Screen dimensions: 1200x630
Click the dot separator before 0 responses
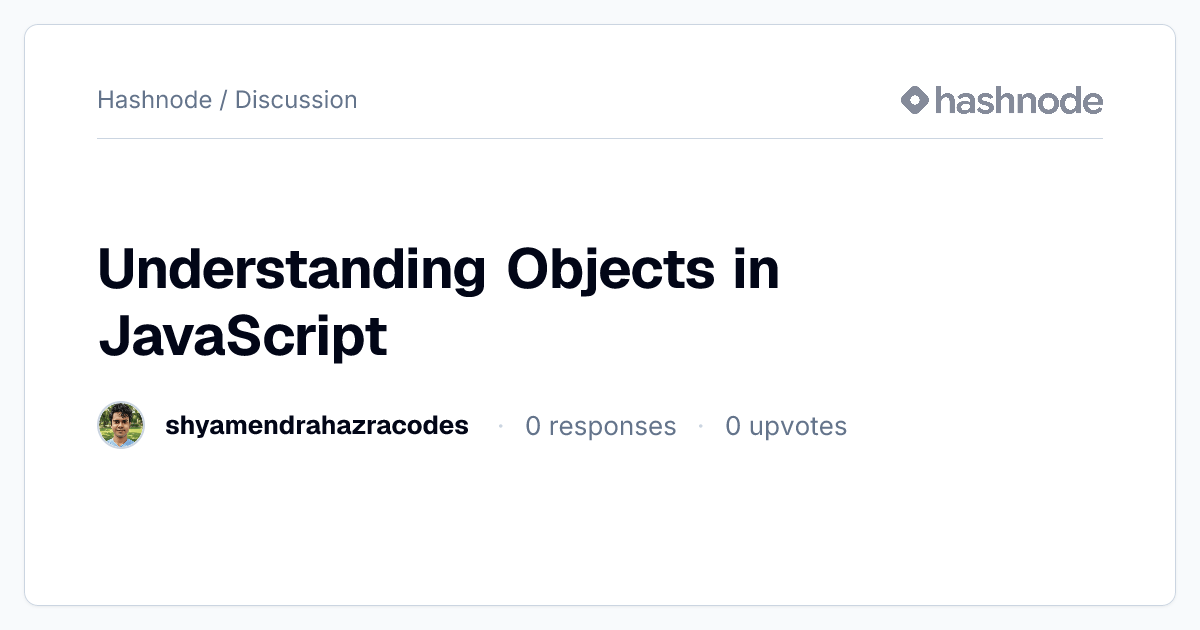click(500, 427)
